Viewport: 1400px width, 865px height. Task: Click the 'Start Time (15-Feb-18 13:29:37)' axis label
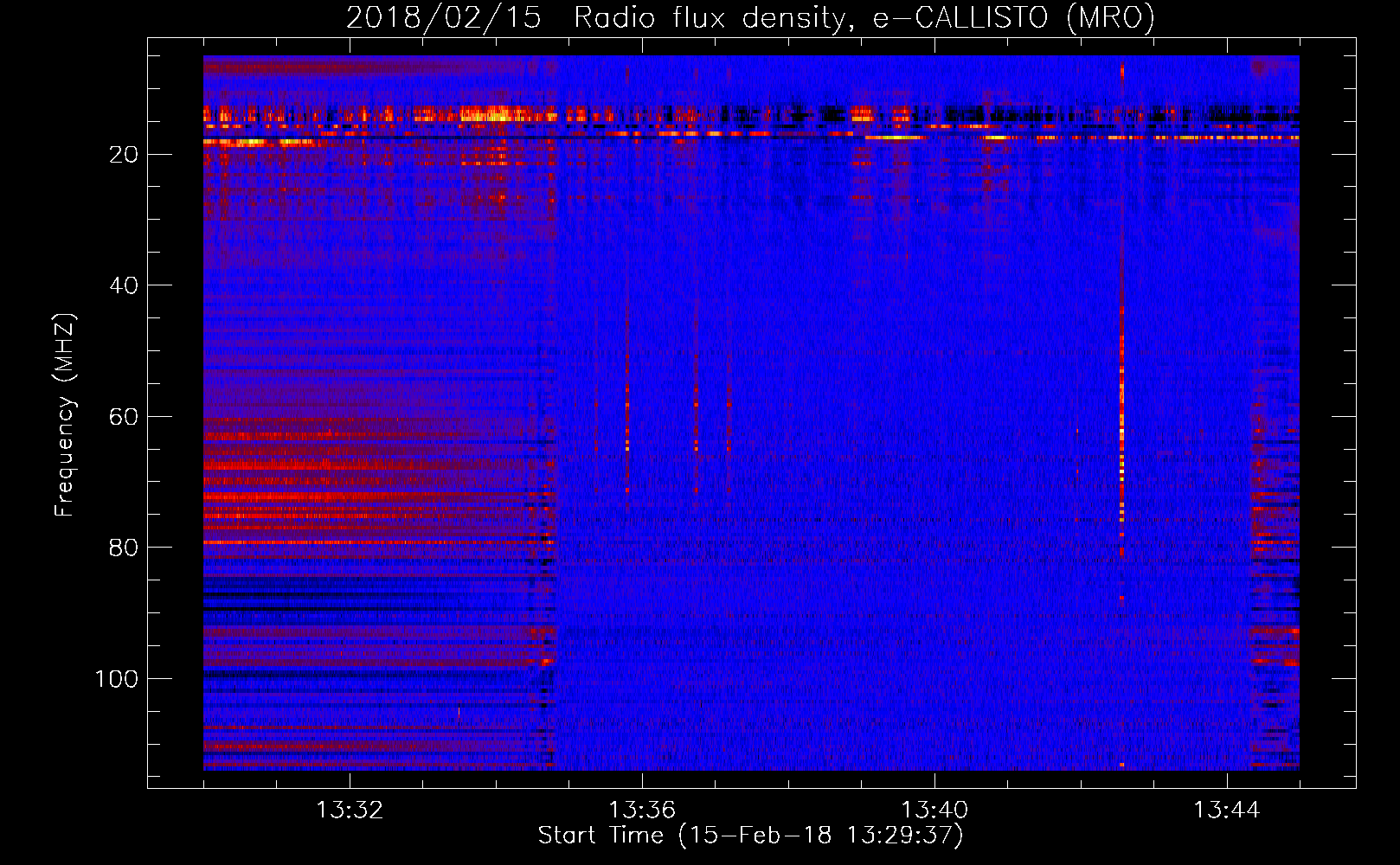point(750,836)
